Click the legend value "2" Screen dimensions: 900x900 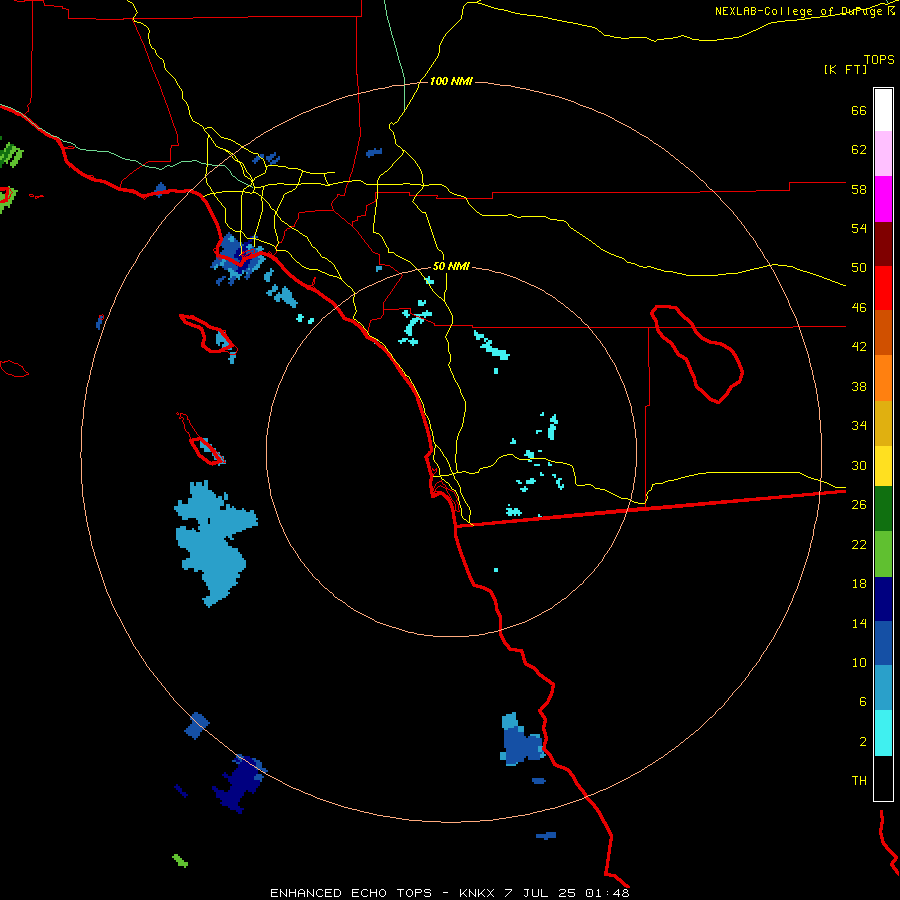point(863,742)
